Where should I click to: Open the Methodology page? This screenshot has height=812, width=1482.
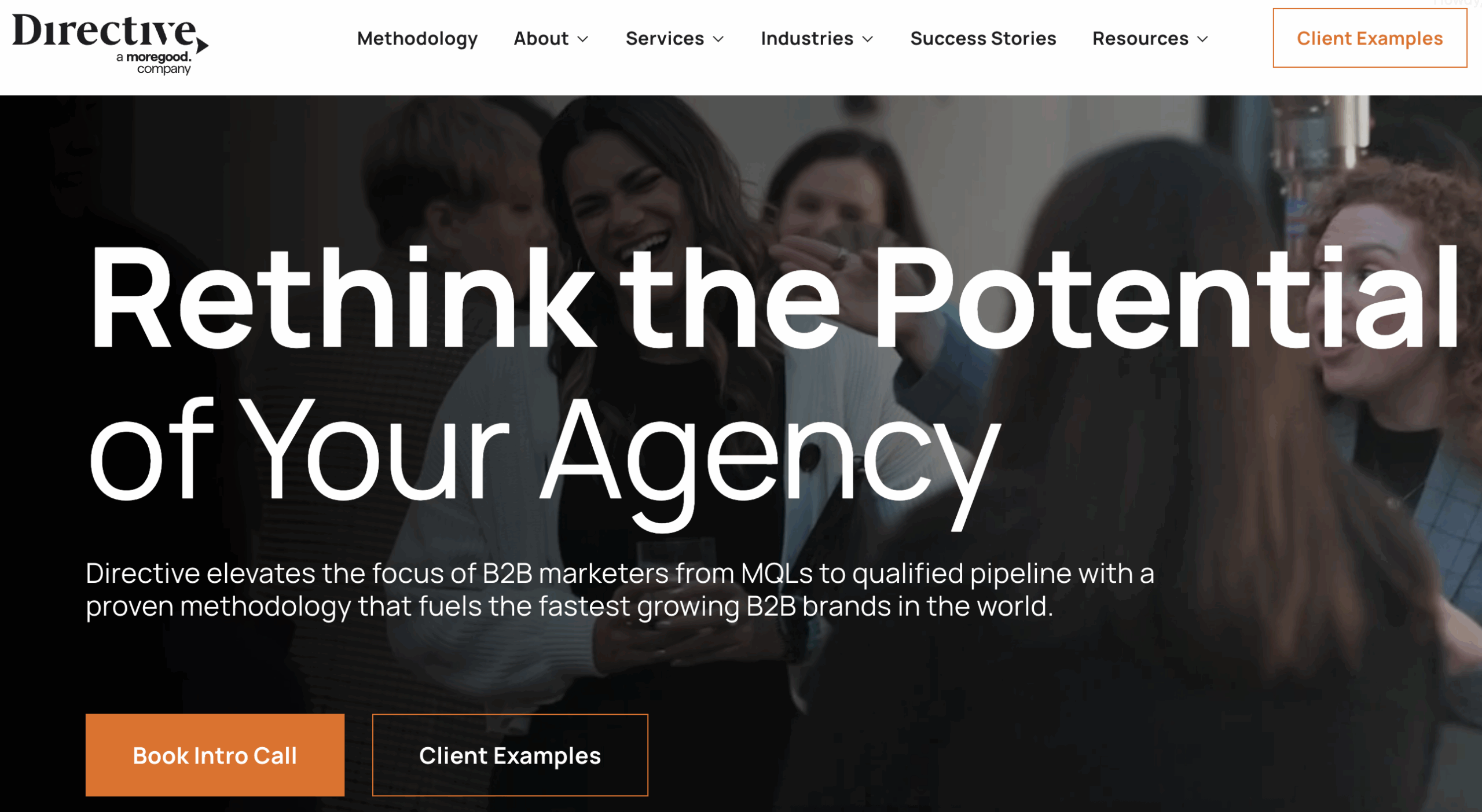pyautogui.click(x=417, y=39)
